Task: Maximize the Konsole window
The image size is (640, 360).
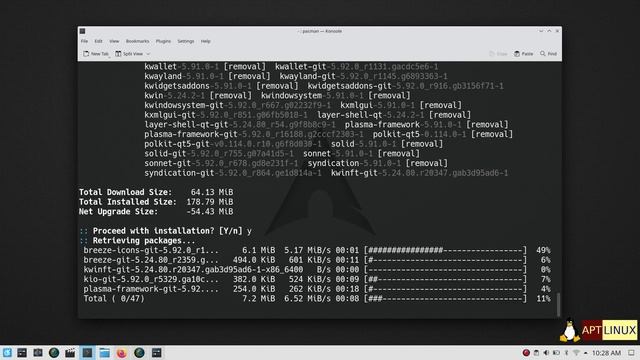Action: point(549,31)
